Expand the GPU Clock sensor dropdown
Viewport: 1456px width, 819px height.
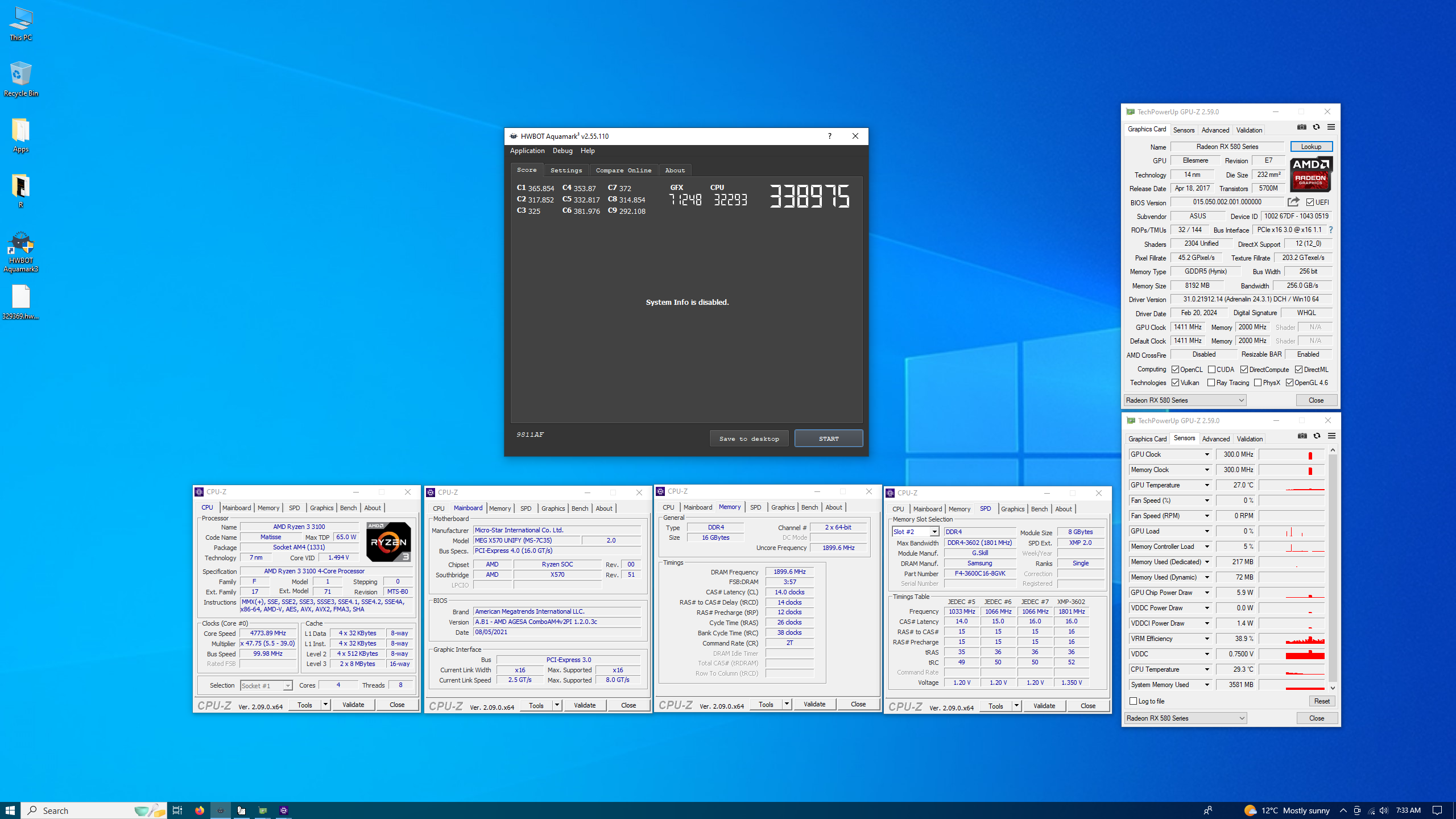coord(1206,454)
